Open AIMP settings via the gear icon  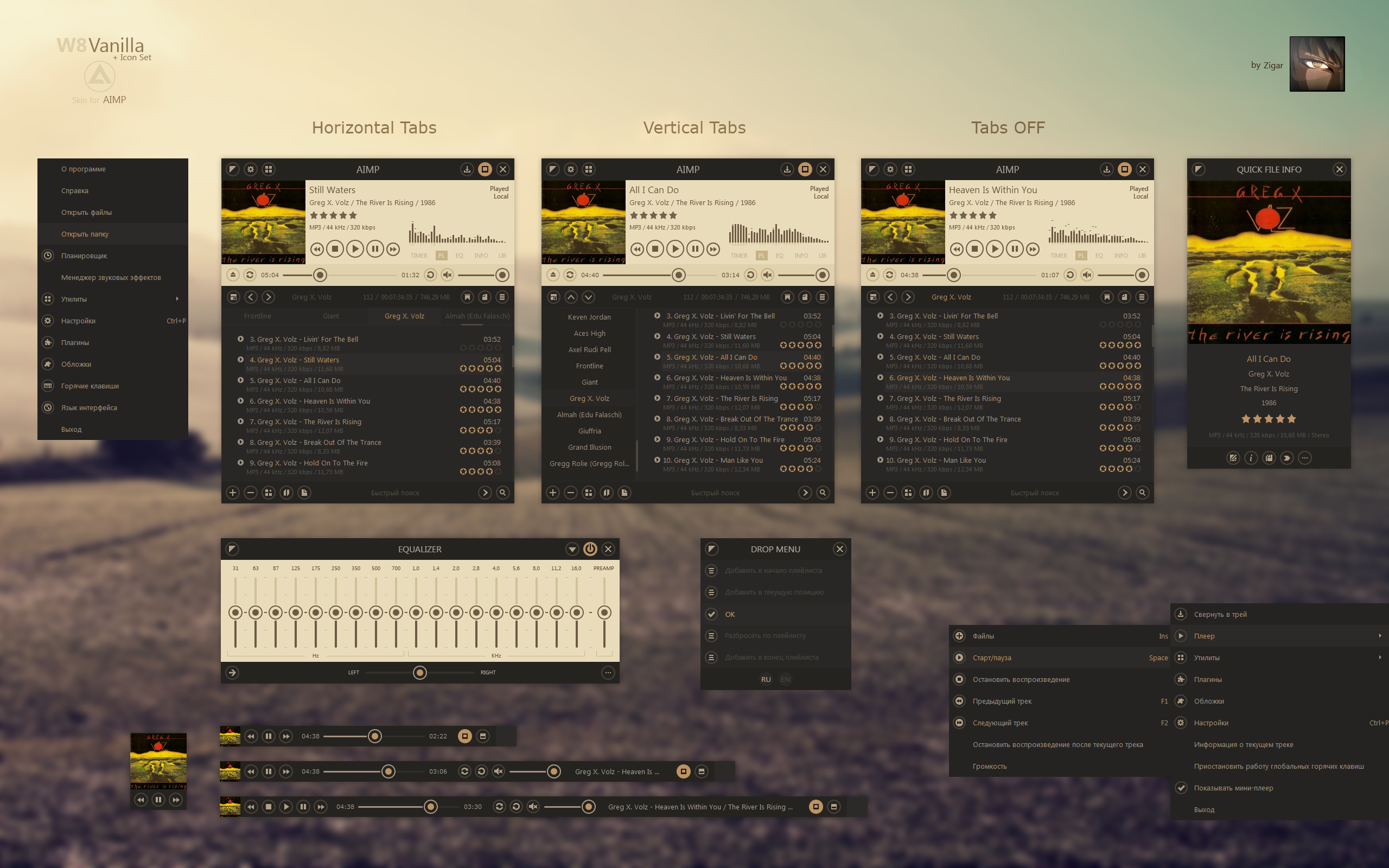(x=250, y=169)
